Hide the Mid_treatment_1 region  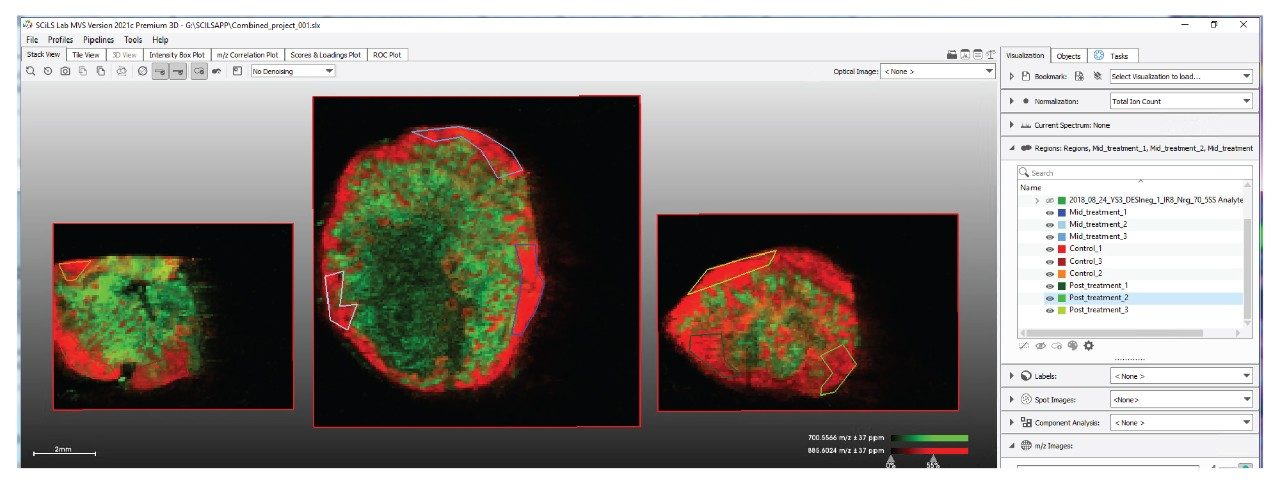pos(1051,212)
